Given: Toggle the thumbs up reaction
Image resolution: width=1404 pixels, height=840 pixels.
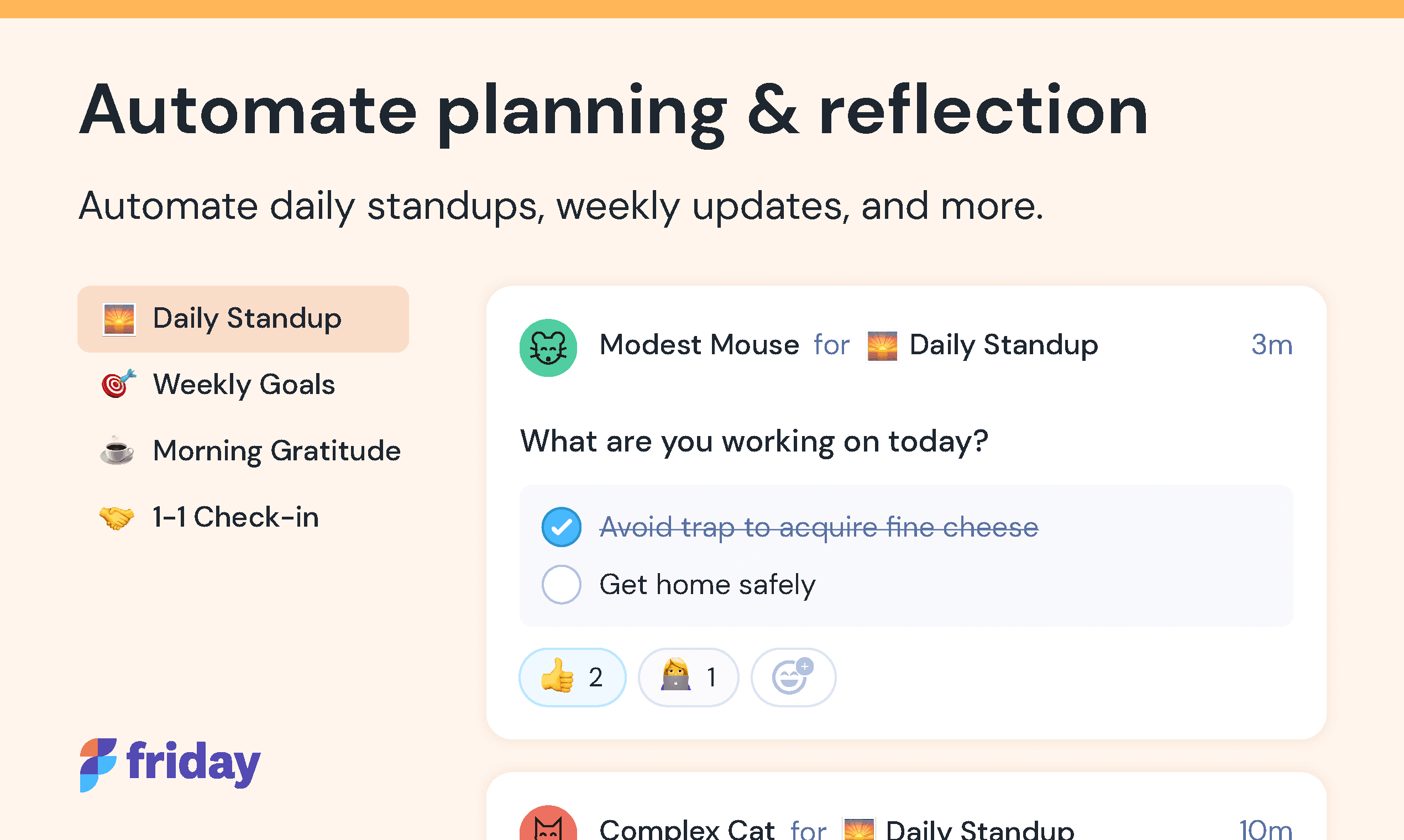Looking at the screenshot, I should [x=572, y=677].
